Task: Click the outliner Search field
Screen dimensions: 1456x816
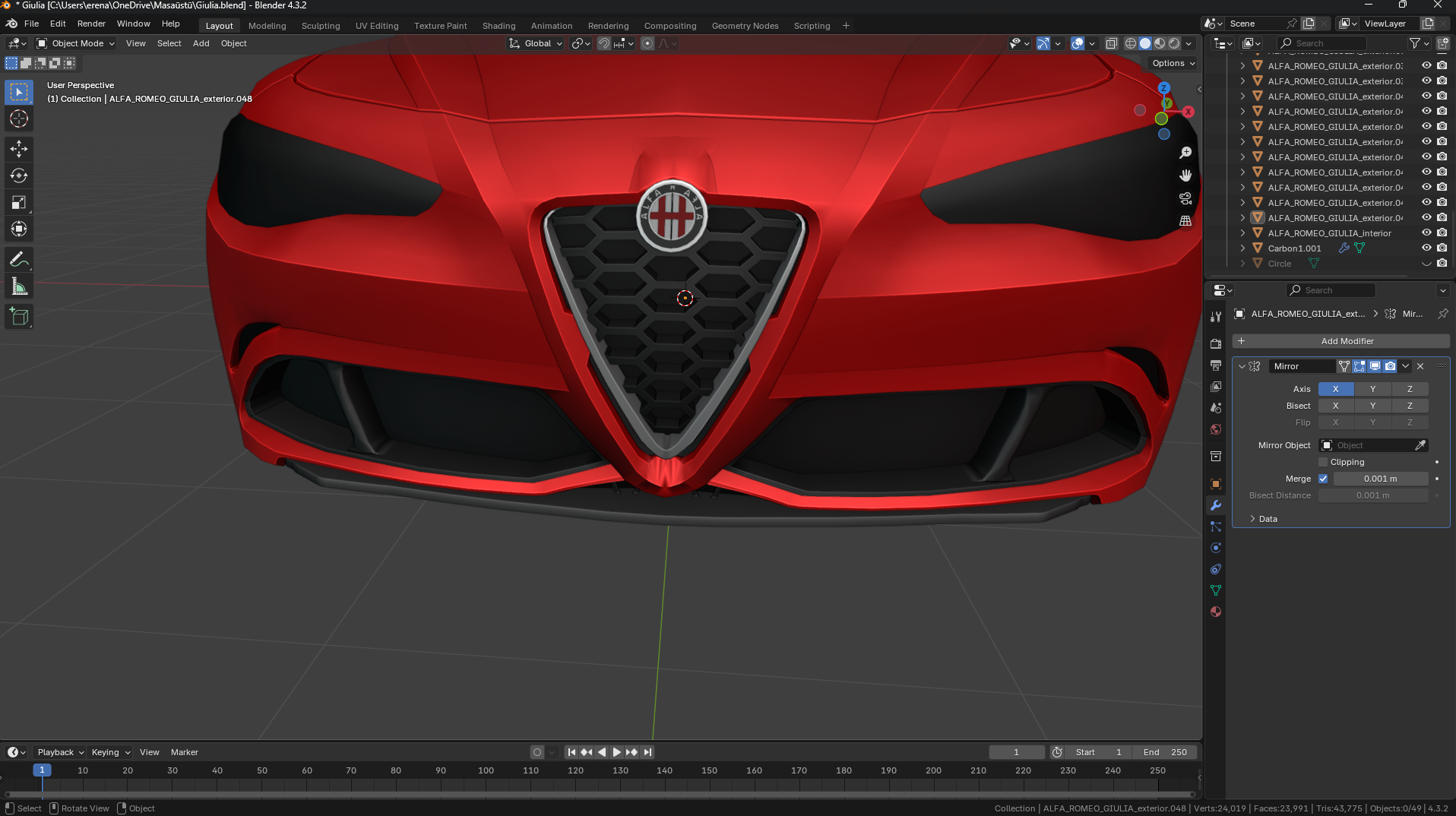Action: pos(1322,43)
